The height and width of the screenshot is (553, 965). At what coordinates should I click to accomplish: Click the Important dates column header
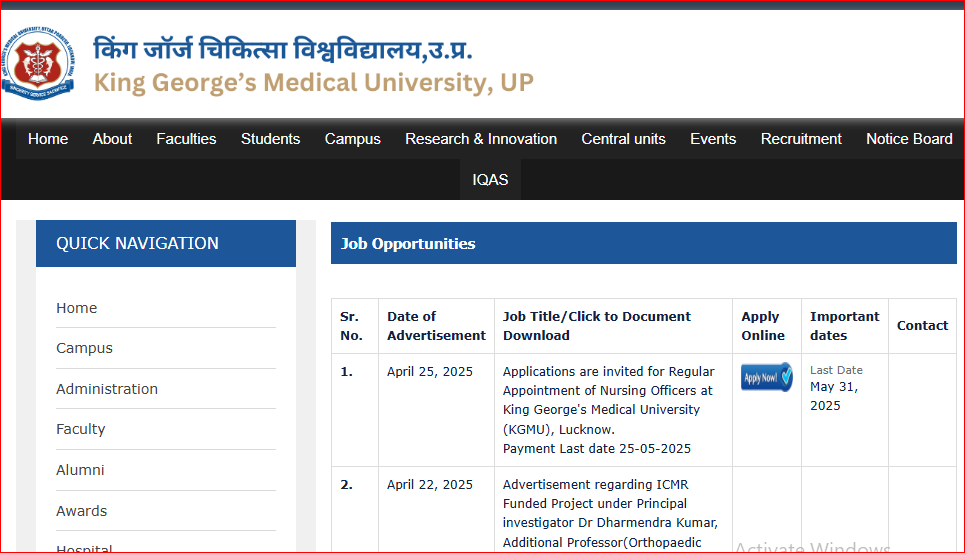844,326
